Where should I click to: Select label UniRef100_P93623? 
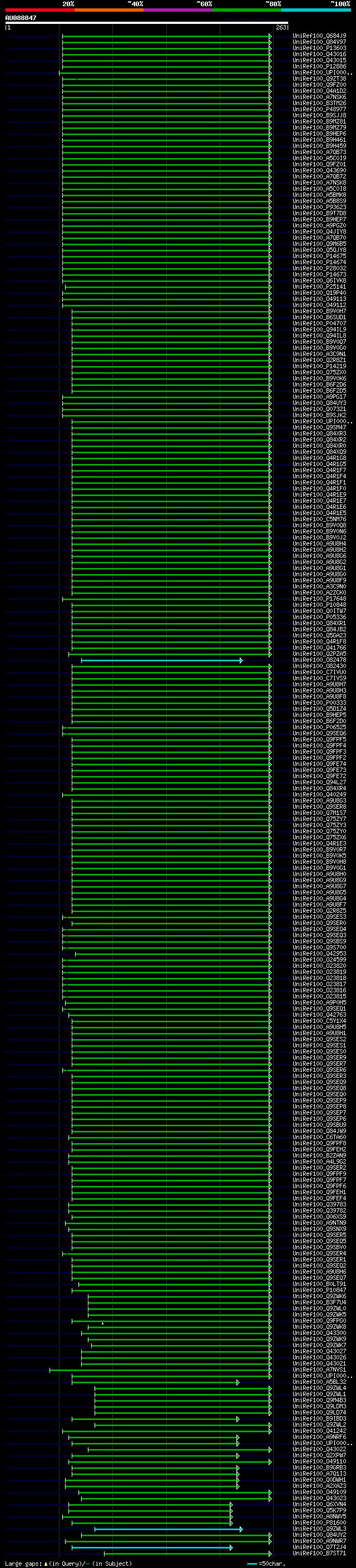pyautogui.click(x=319, y=207)
